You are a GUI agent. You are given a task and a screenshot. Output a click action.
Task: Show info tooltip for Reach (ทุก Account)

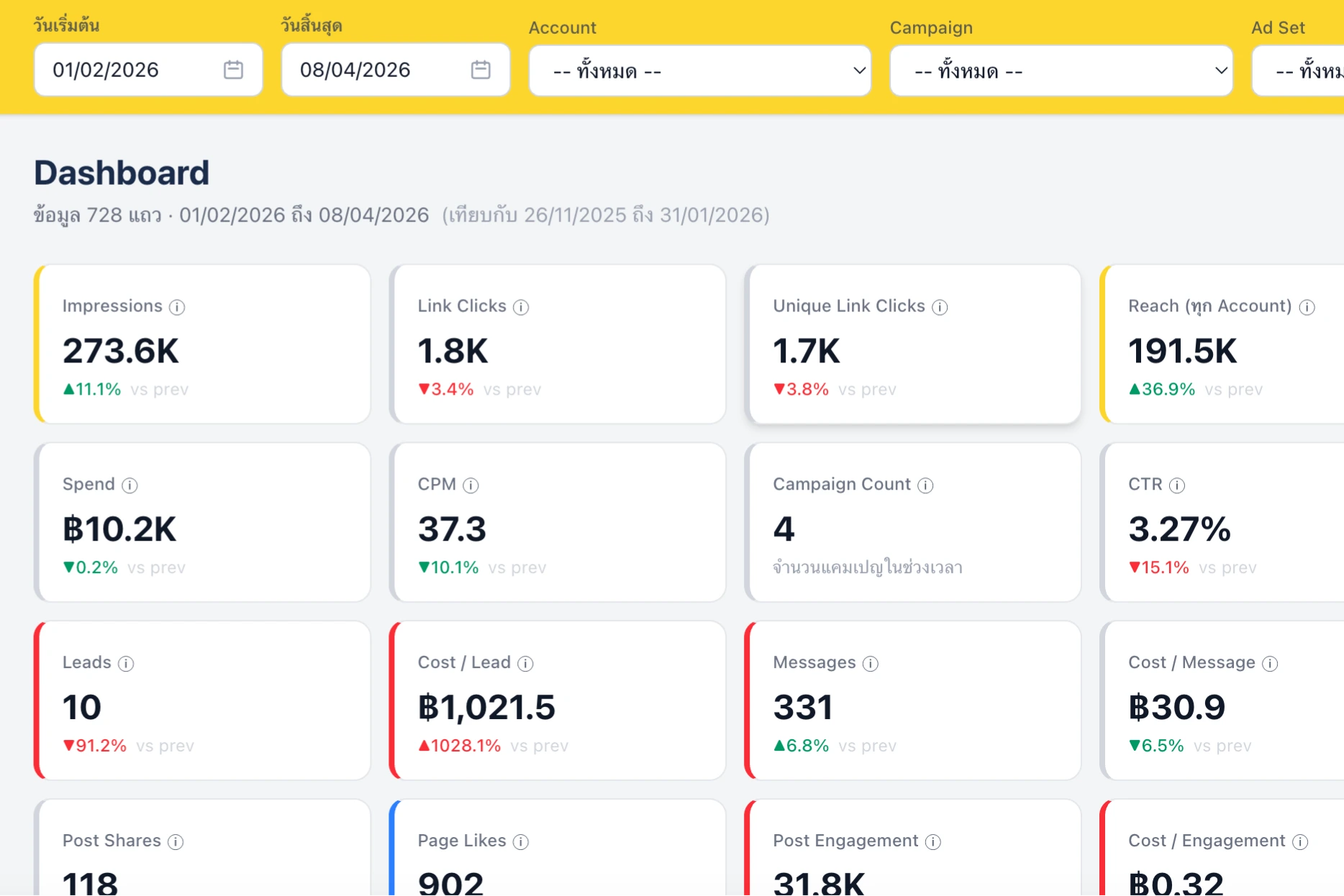pyautogui.click(x=1307, y=307)
